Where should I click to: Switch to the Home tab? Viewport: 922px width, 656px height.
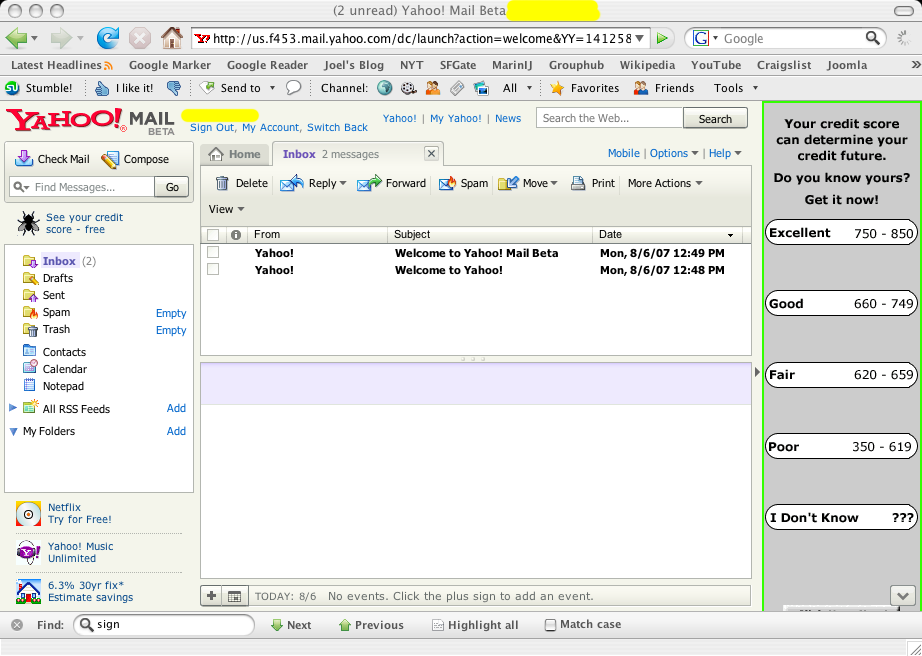(x=235, y=154)
